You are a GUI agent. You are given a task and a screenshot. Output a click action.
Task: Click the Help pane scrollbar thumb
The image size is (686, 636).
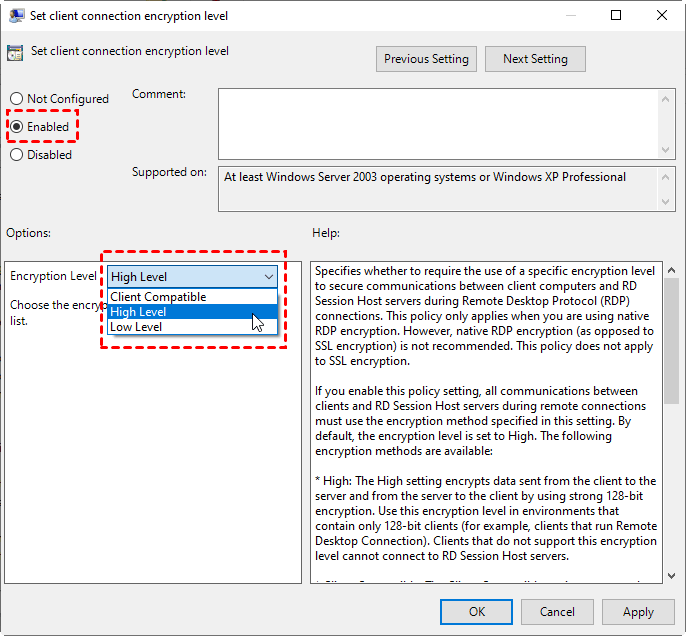pyautogui.click(x=672, y=341)
